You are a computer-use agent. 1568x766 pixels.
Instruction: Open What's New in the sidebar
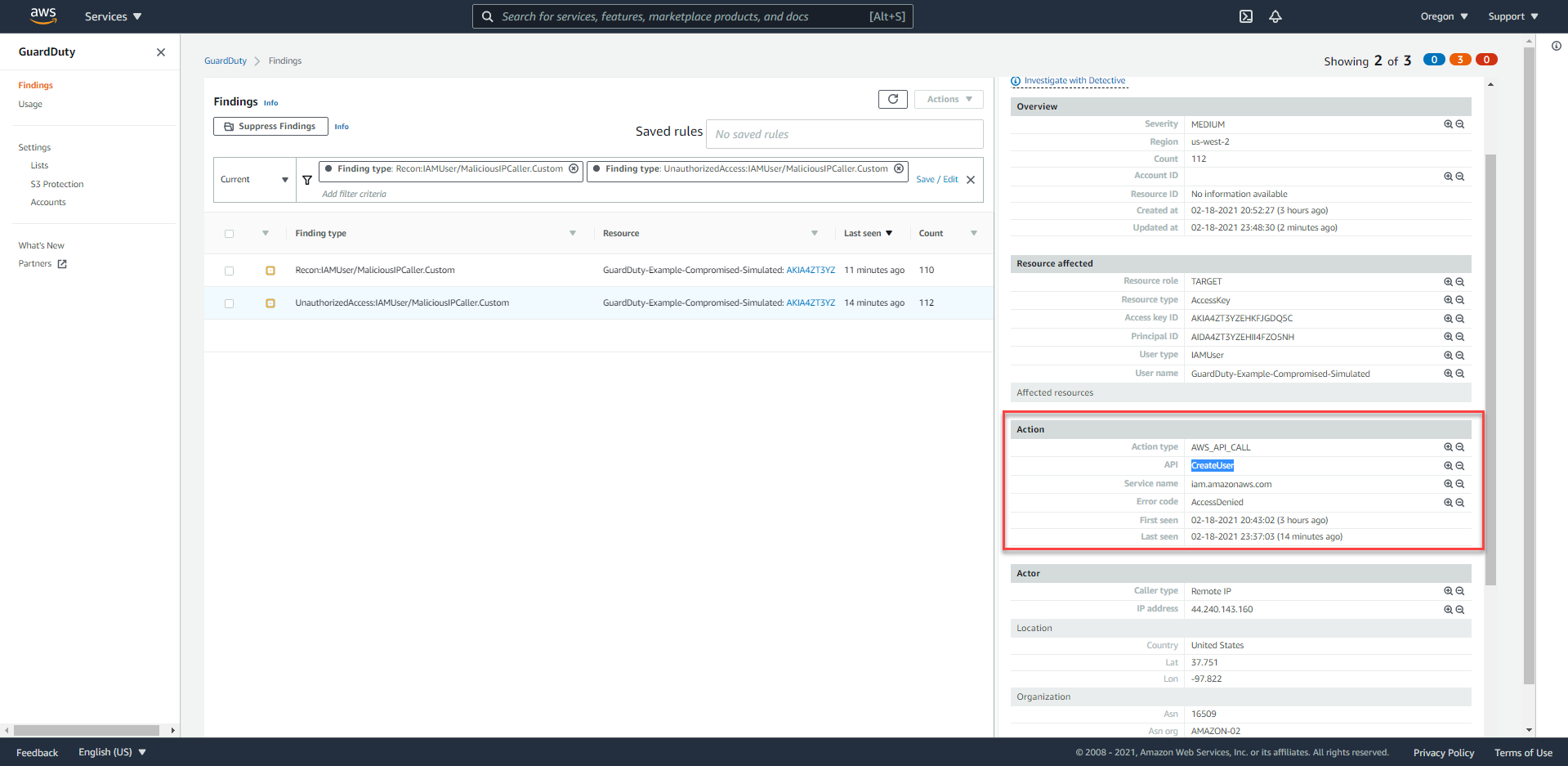click(x=42, y=246)
